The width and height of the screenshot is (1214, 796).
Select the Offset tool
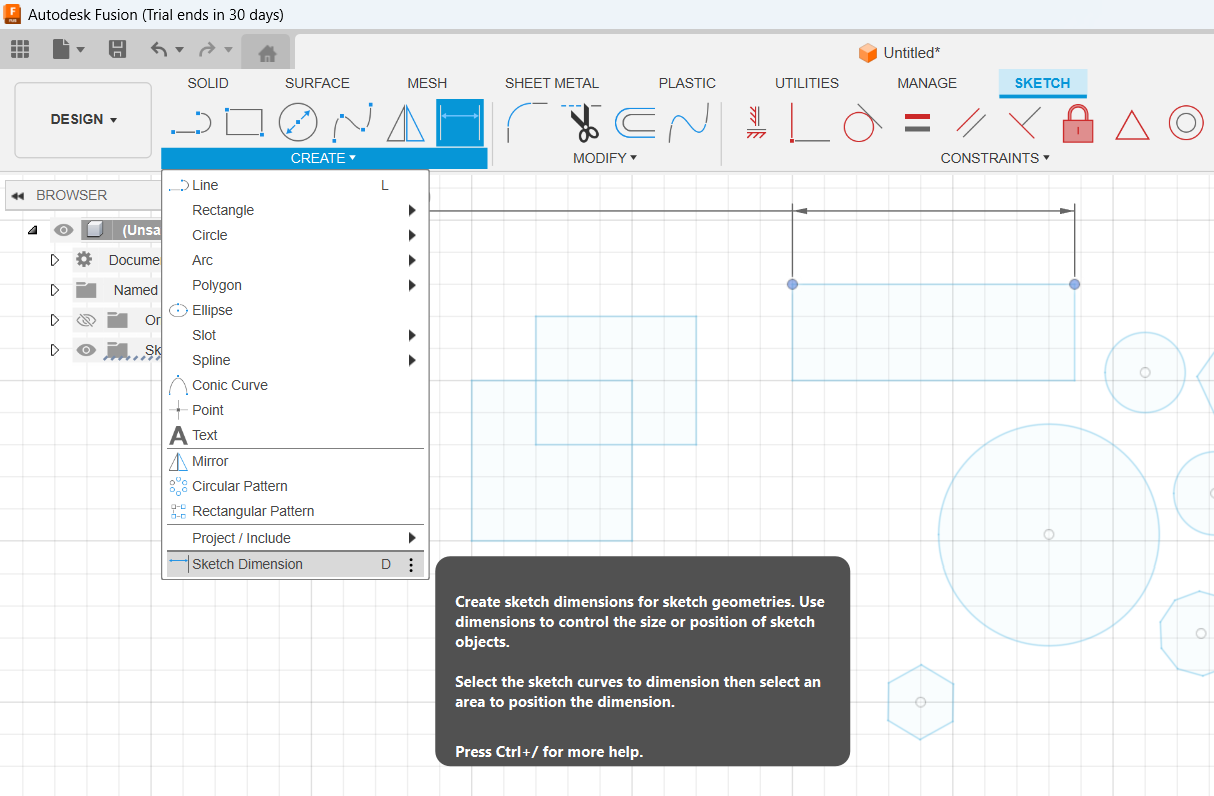[635, 123]
